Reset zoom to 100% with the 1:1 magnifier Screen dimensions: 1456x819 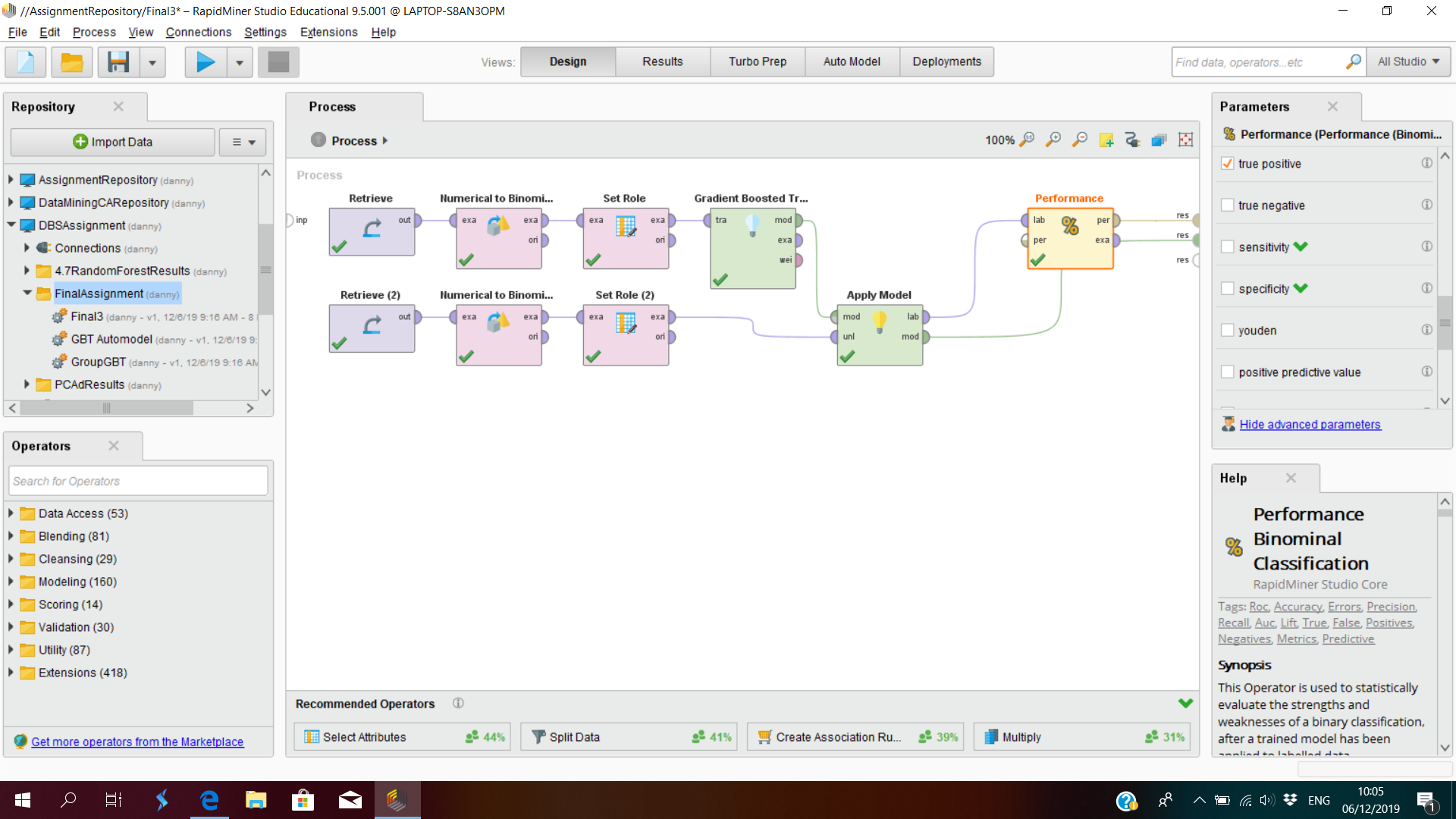pyautogui.click(x=1027, y=140)
